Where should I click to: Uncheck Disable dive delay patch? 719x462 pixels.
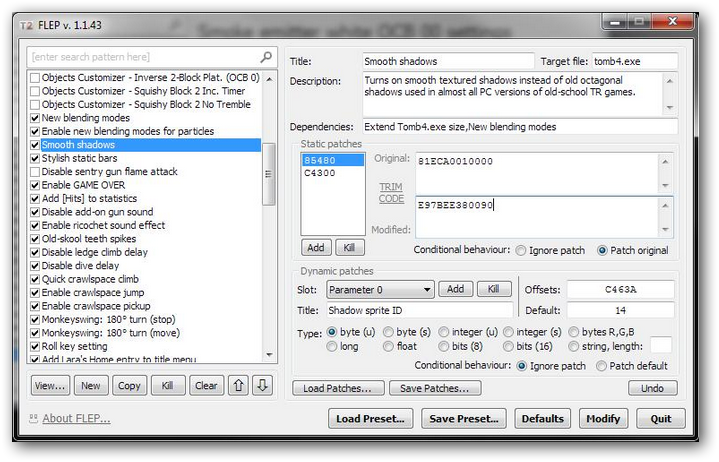point(35,266)
